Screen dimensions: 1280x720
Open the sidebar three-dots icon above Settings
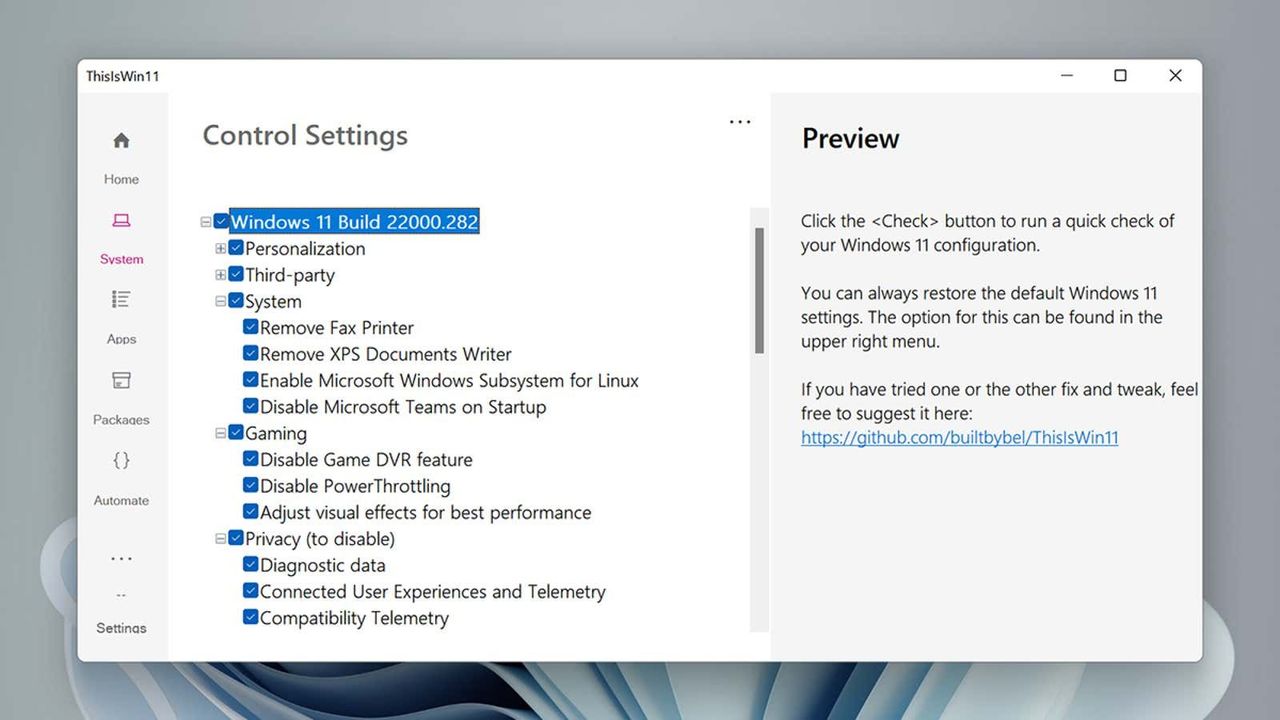[121, 559]
